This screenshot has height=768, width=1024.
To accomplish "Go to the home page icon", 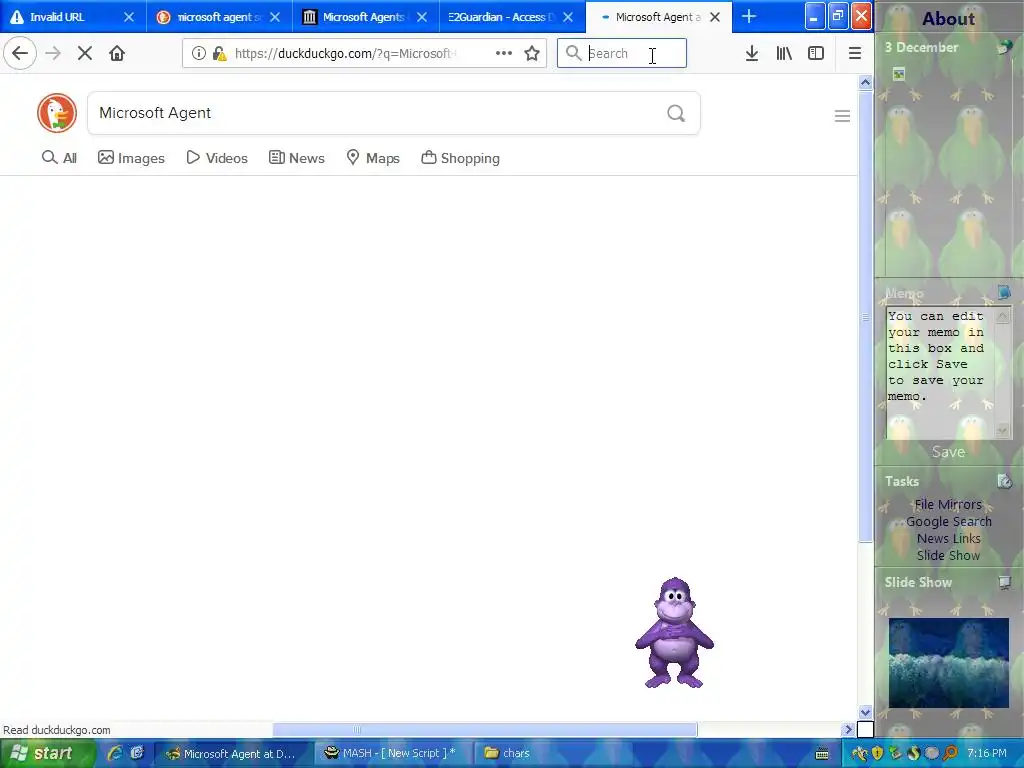I will pyautogui.click(x=117, y=53).
